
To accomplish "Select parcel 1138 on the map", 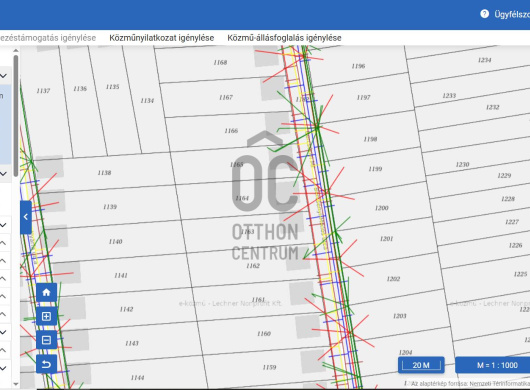I will [104, 173].
